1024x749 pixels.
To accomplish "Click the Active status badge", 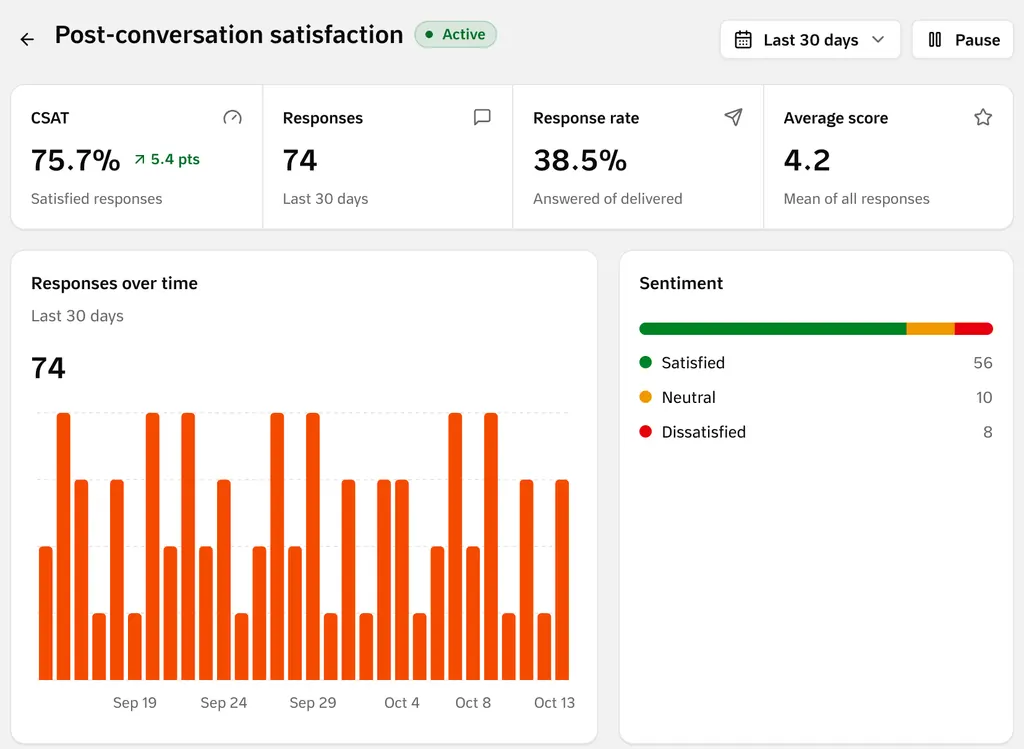I will click(x=456, y=35).
